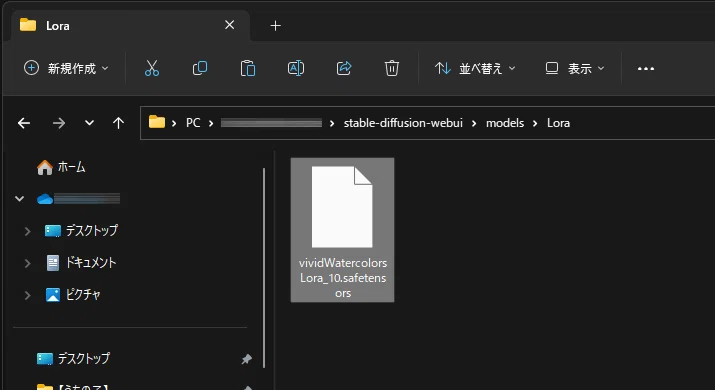The height and width of the screenshot is (390, 715).
Task: Open the 表示 view dropdown
Action: click(x=575, y=68)
